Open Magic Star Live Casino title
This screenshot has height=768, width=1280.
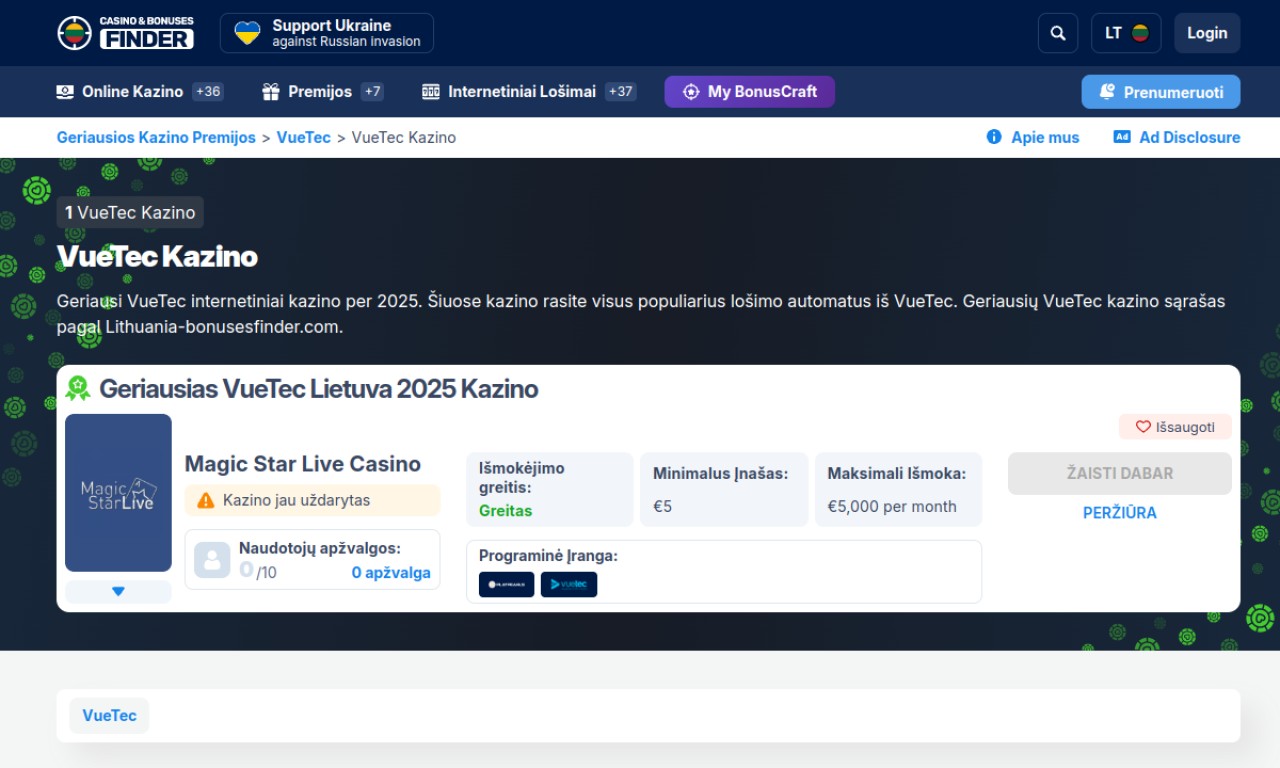(x=303, y=464)
